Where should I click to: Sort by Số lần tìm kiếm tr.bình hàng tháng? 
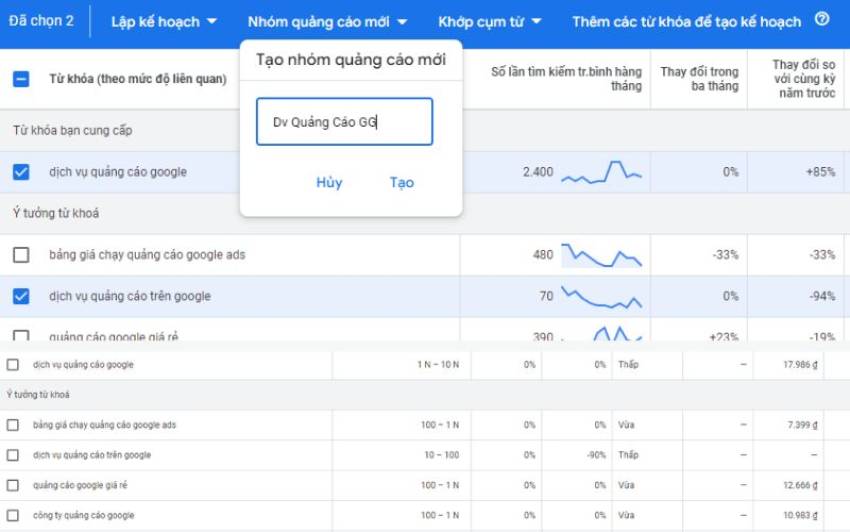point(566,79)
